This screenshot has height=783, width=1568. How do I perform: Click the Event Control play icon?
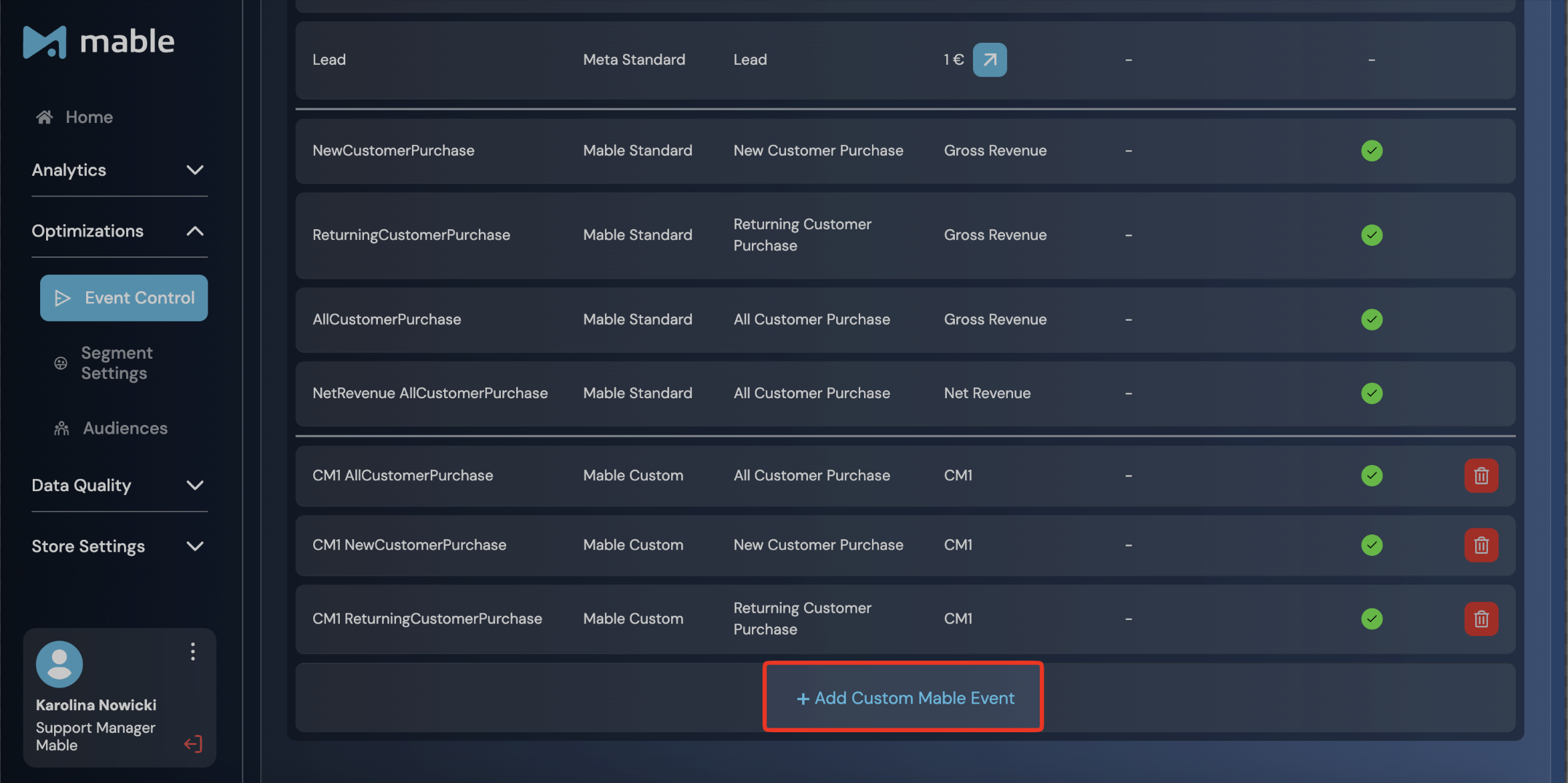pyautogui.click(x=63, y=298)
